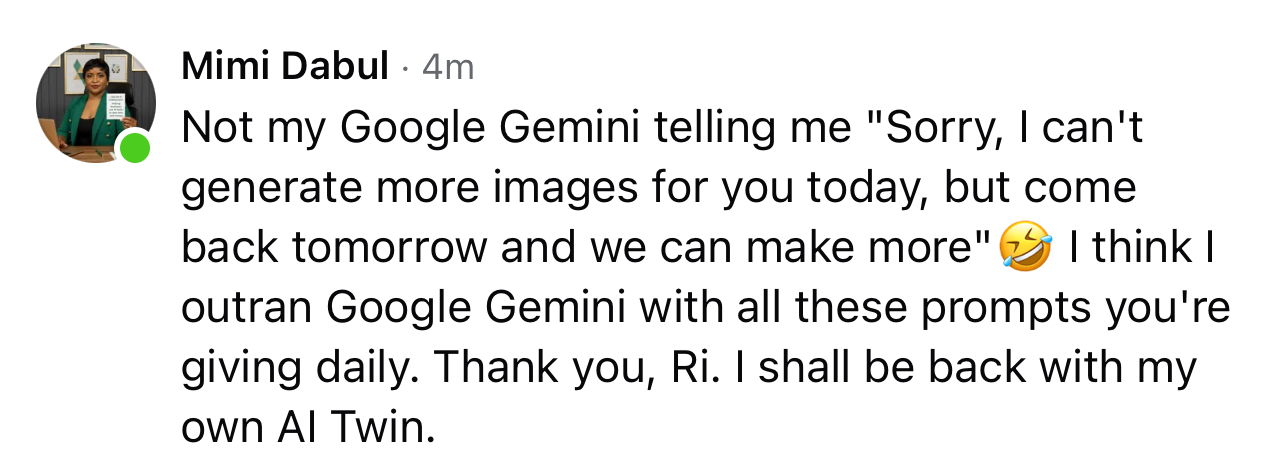Click the laughing emoji in the comment
1284x452 pixels.
[1025, 248]
